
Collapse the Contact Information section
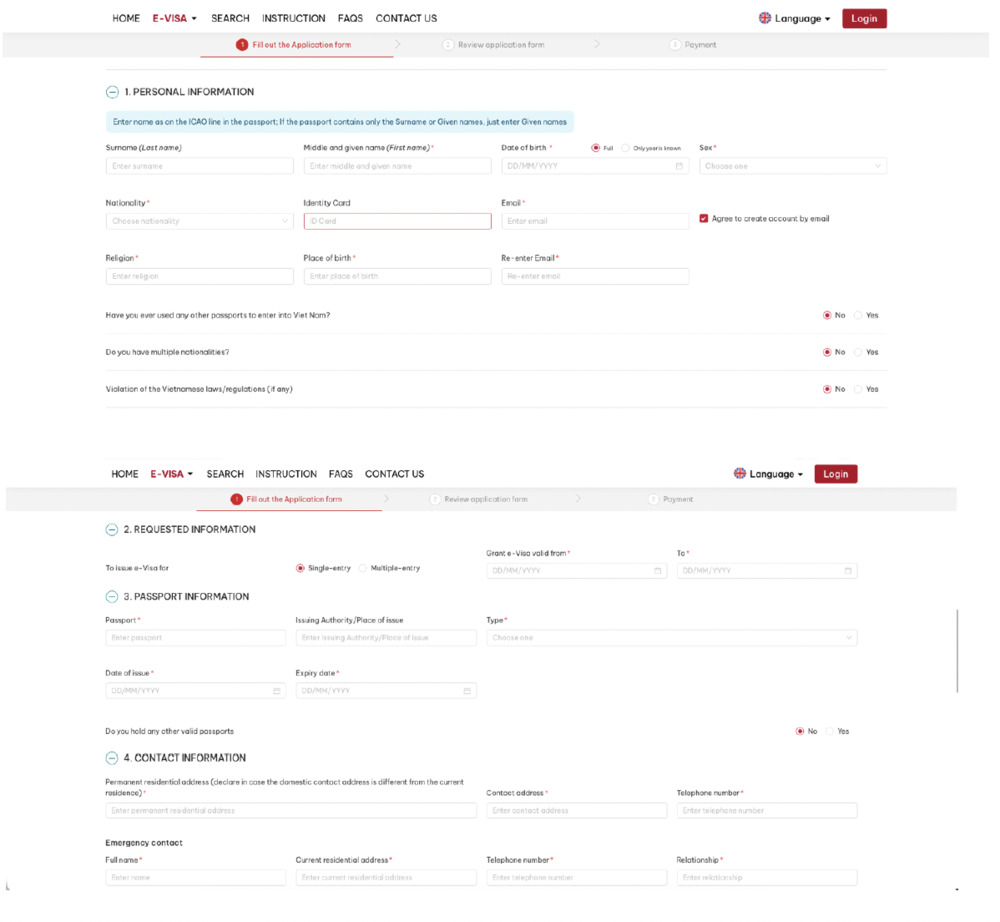[110, 758]
